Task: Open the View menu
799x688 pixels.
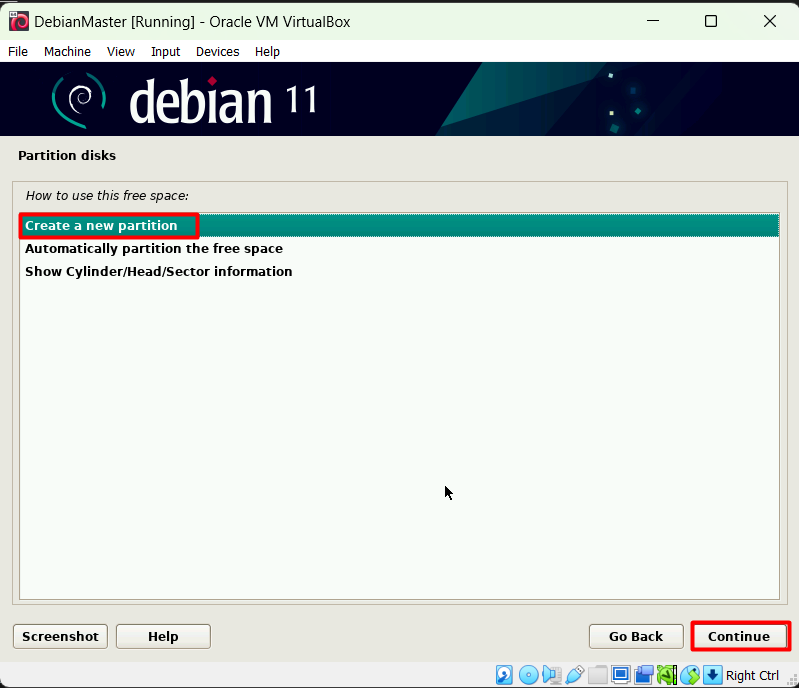Action: coord(121,51)
